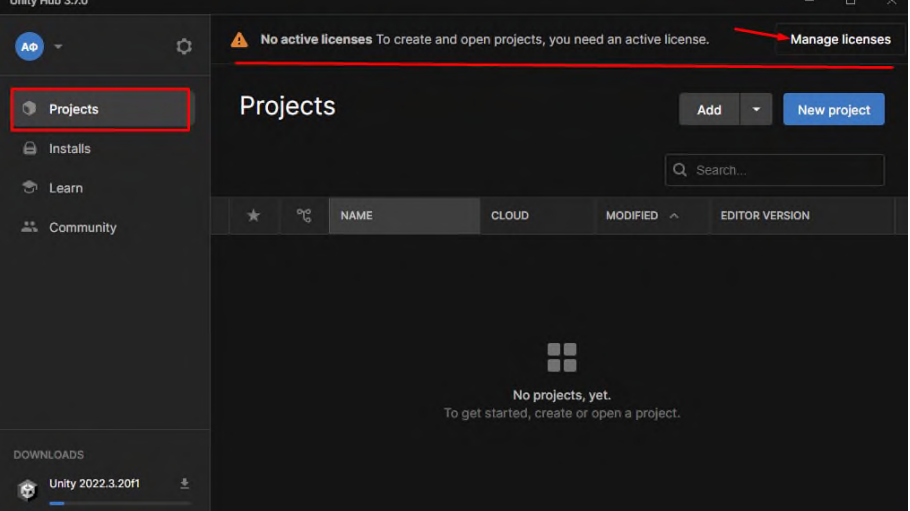Viewport: 910px width, 511px height.
Task: Click the Learn graduation cap icon
Action: [x=30, y=187]
